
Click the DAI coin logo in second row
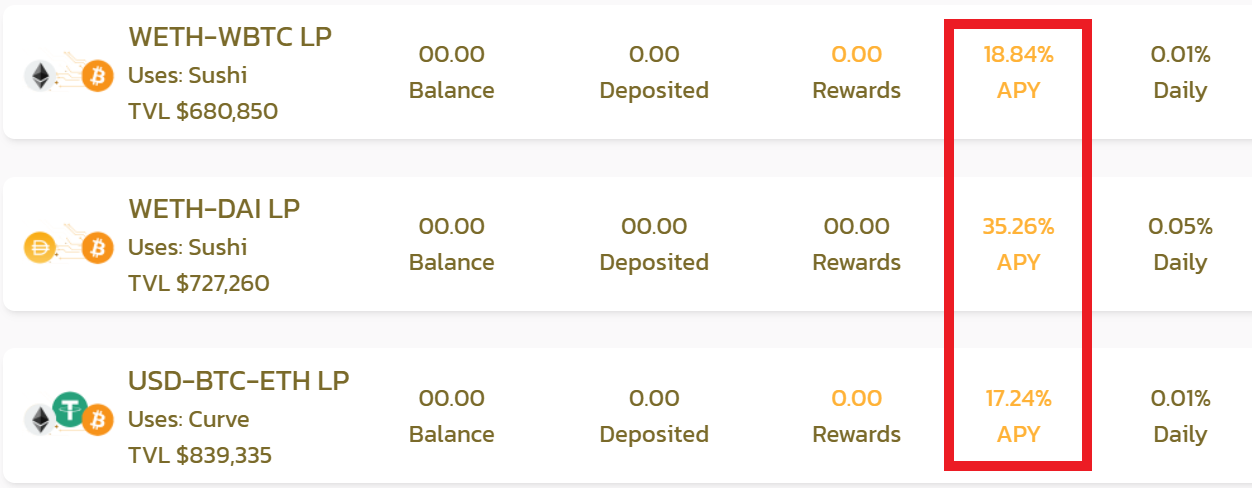click(x=41, y=247)
